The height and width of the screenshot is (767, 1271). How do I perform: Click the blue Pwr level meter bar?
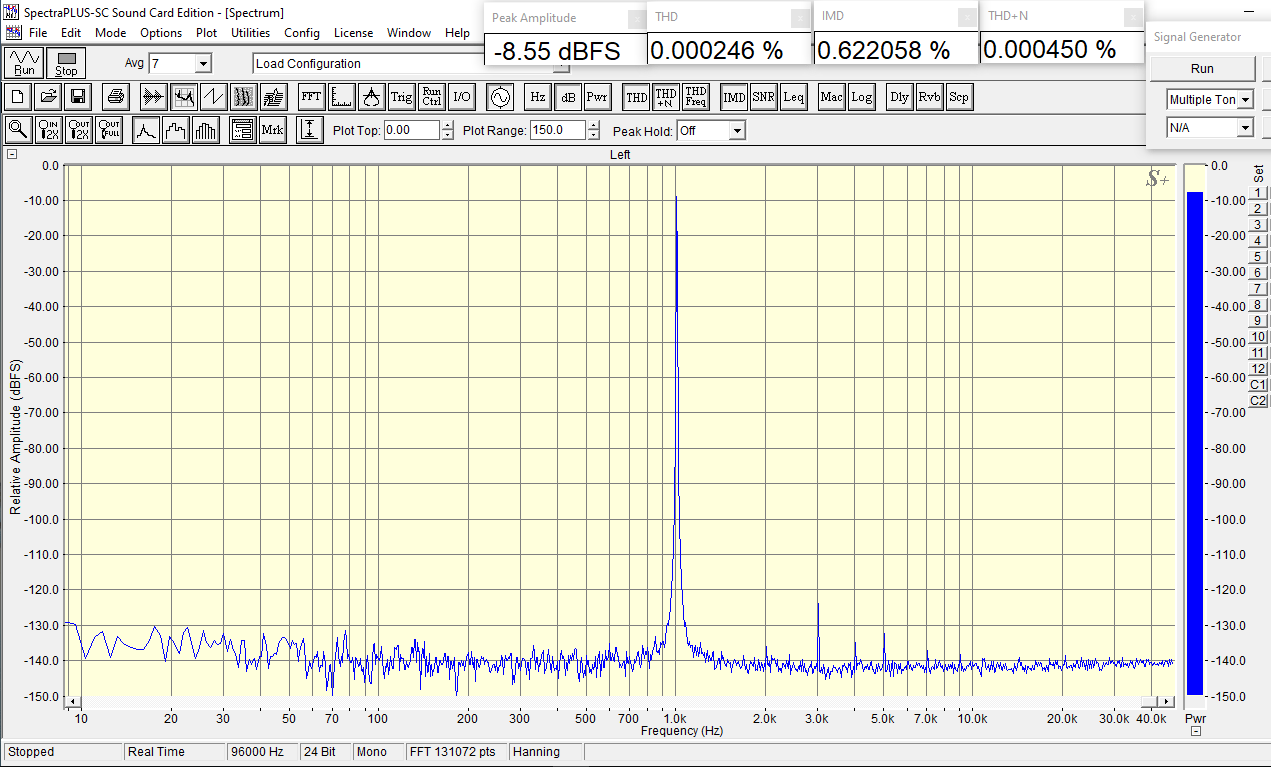pos(1195,443)
